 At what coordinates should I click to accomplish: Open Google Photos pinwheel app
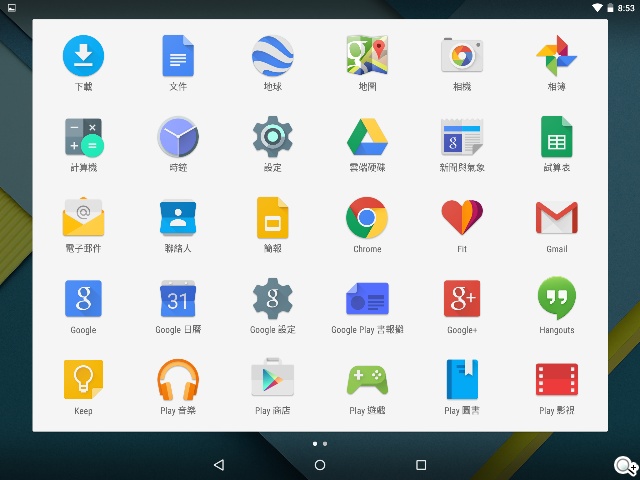coord(557,56)
